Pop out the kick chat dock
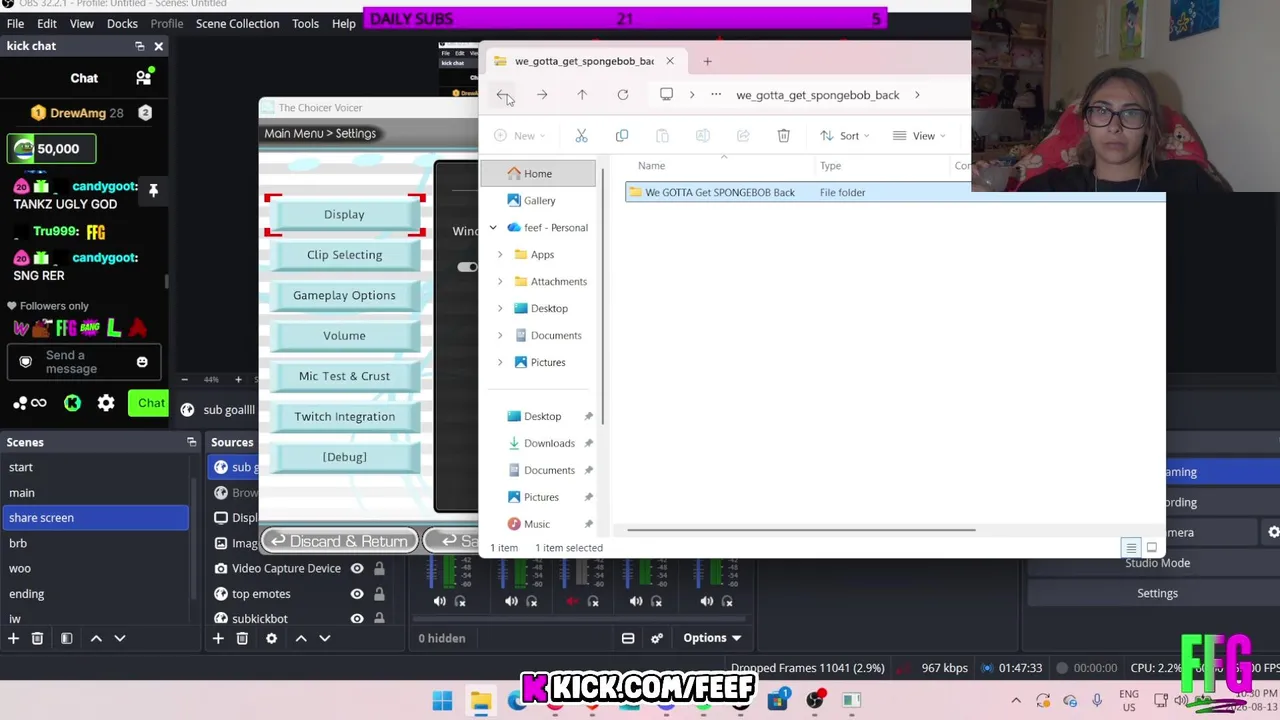1280x720 pixels. (x=139, y=46)
